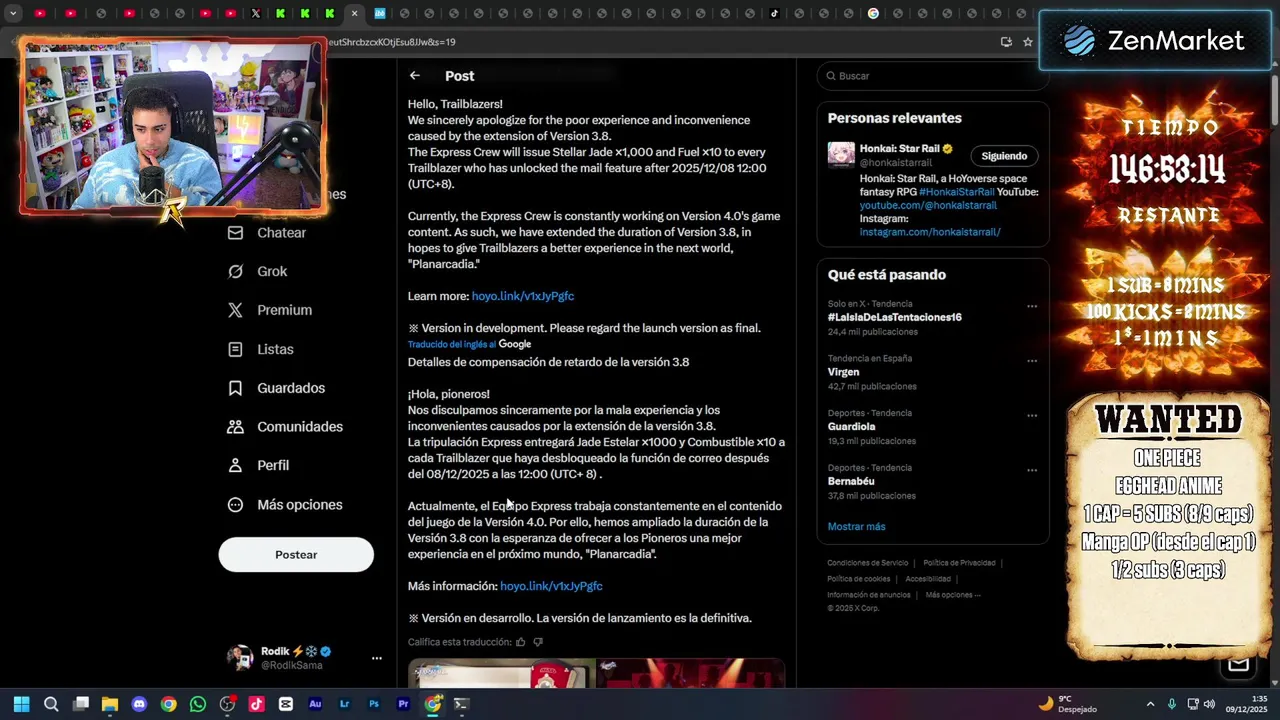The height and width of the screenshot is (720, 1280).
Task: Close the active browser tab
Action: point(354,14)
